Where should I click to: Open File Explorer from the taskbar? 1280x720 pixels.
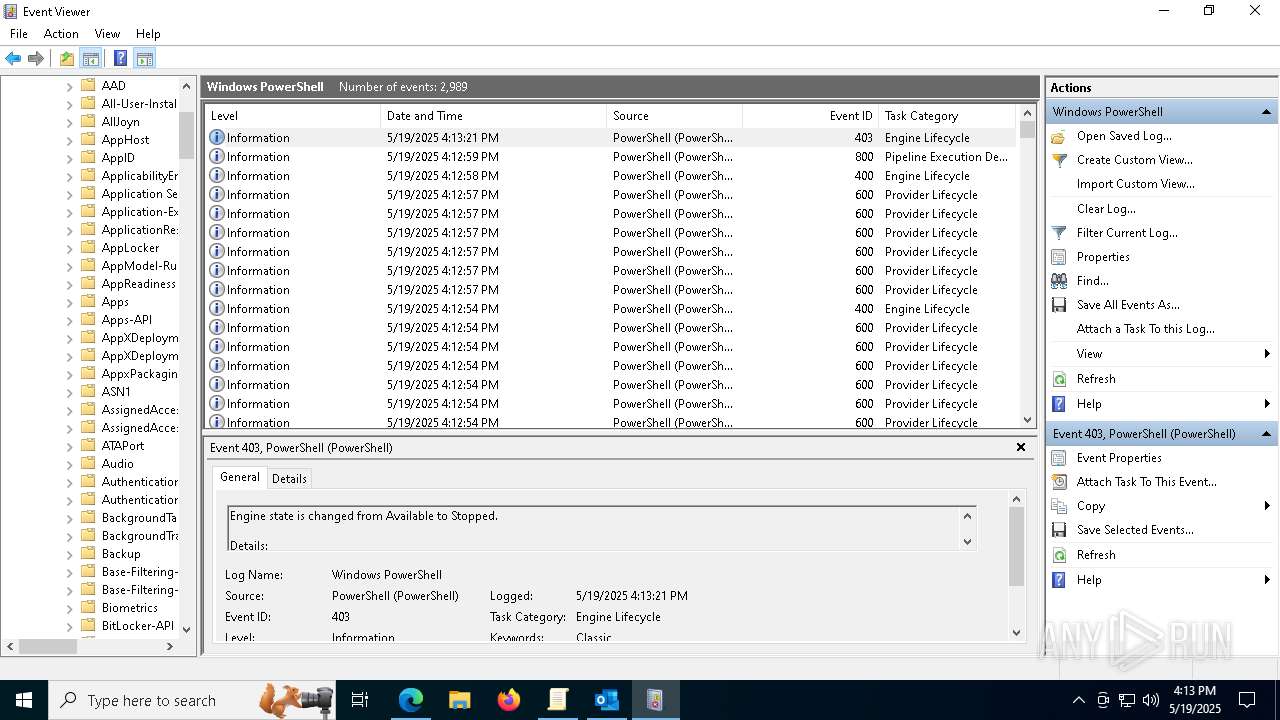460,700
